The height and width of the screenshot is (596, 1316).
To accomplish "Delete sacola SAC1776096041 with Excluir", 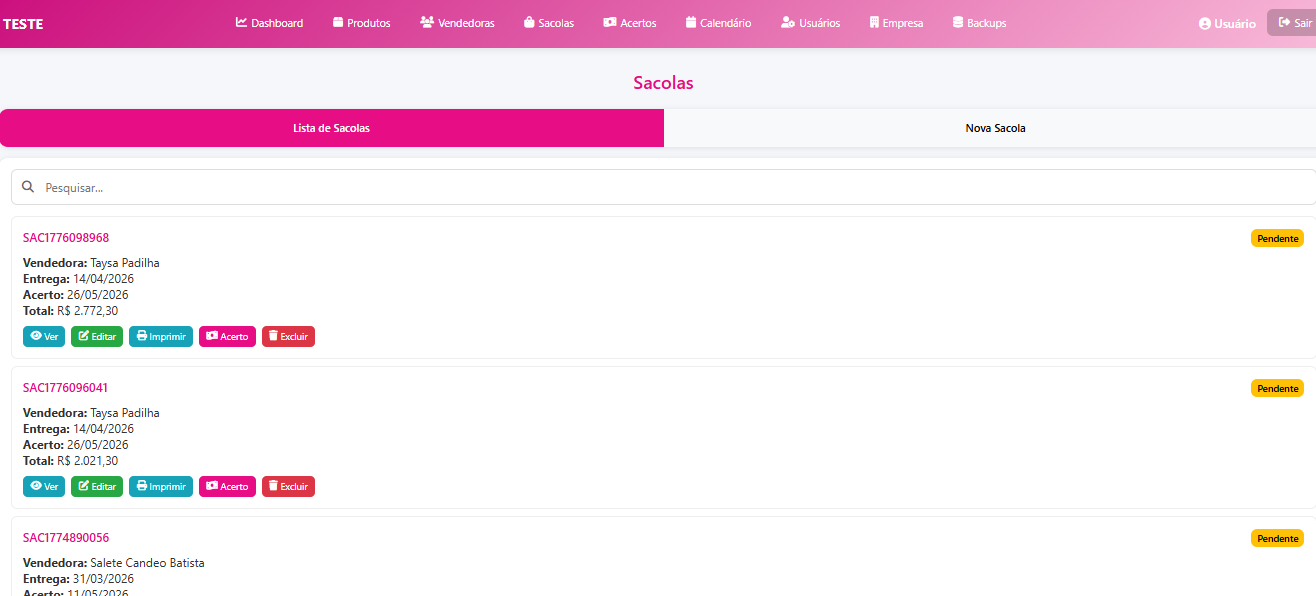I will tap(288, 487).
